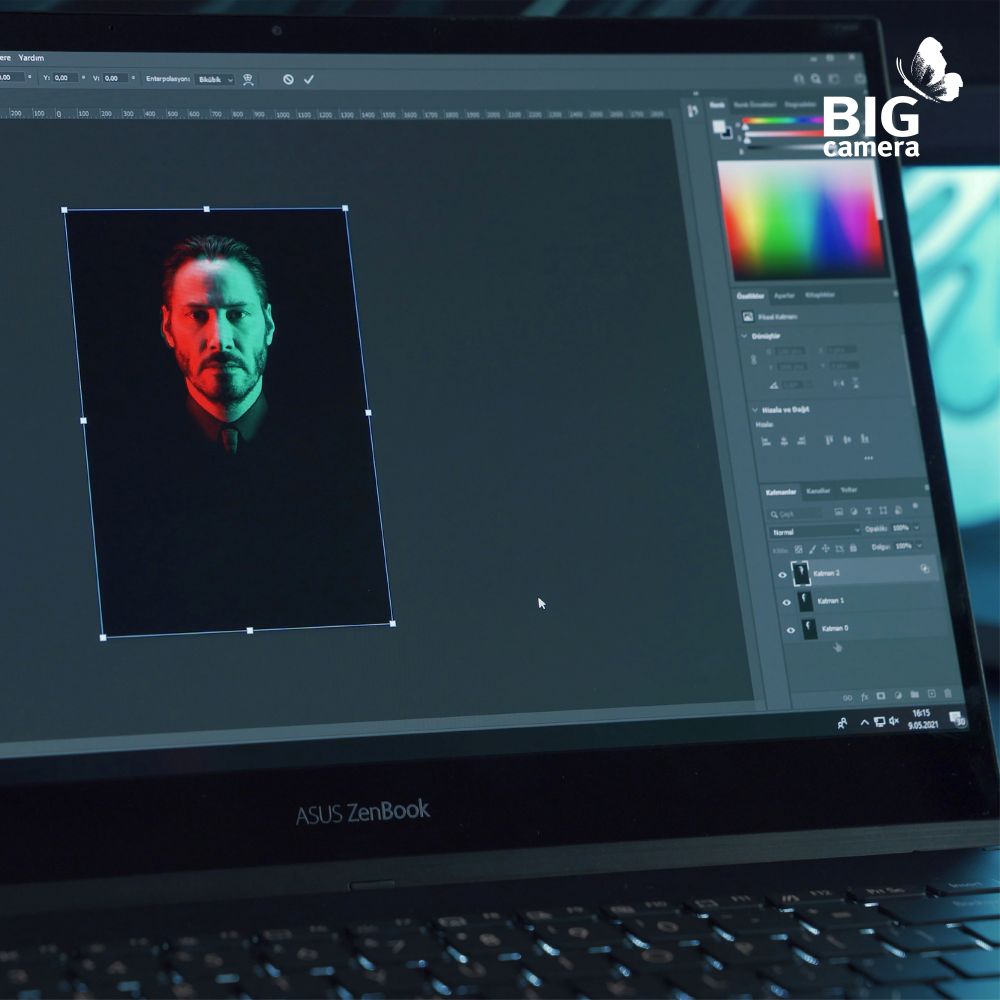
Task: Click the foreground color swatch in color panel
Action: point(719,126)
